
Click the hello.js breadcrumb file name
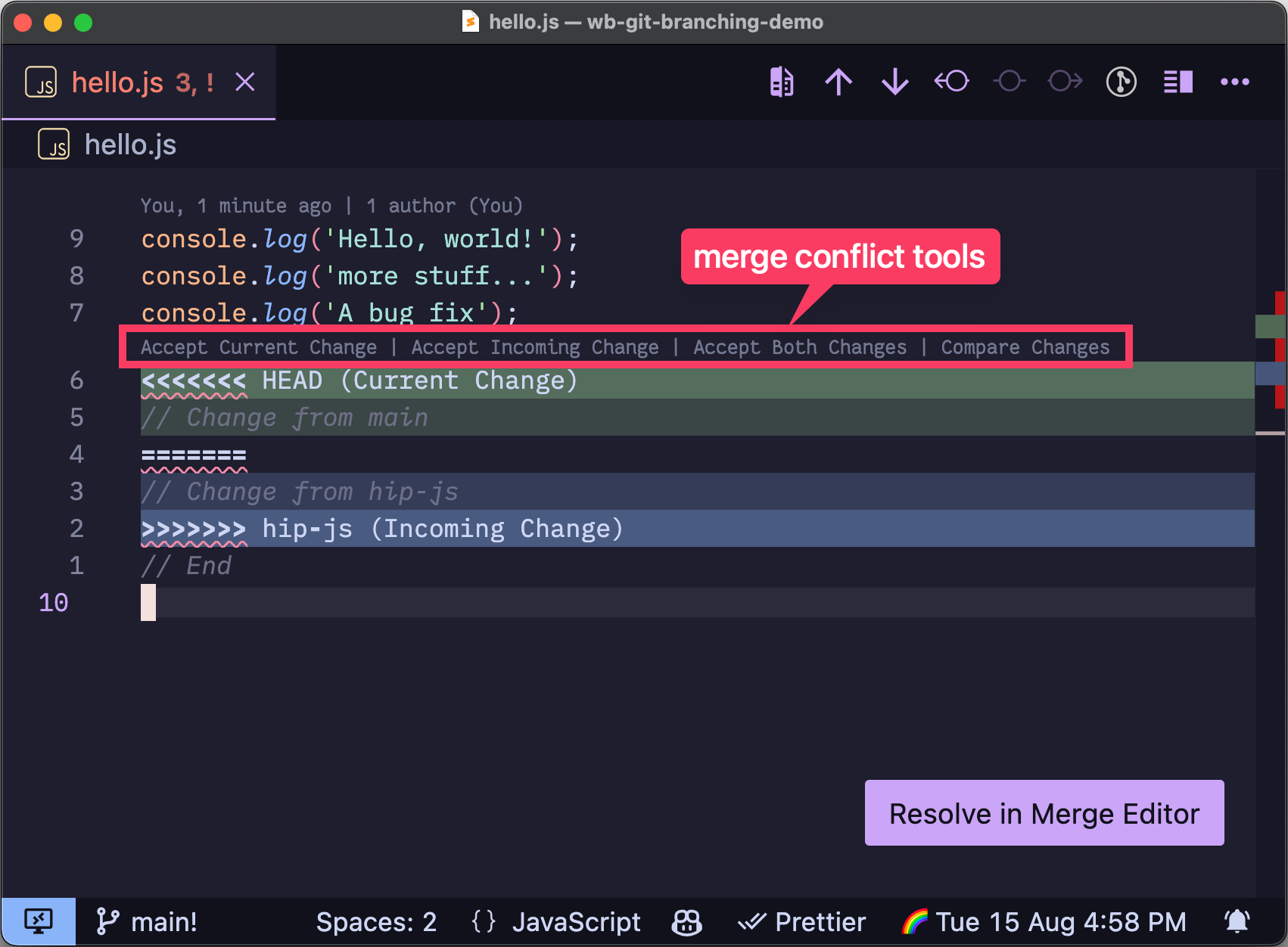point(130,144)
